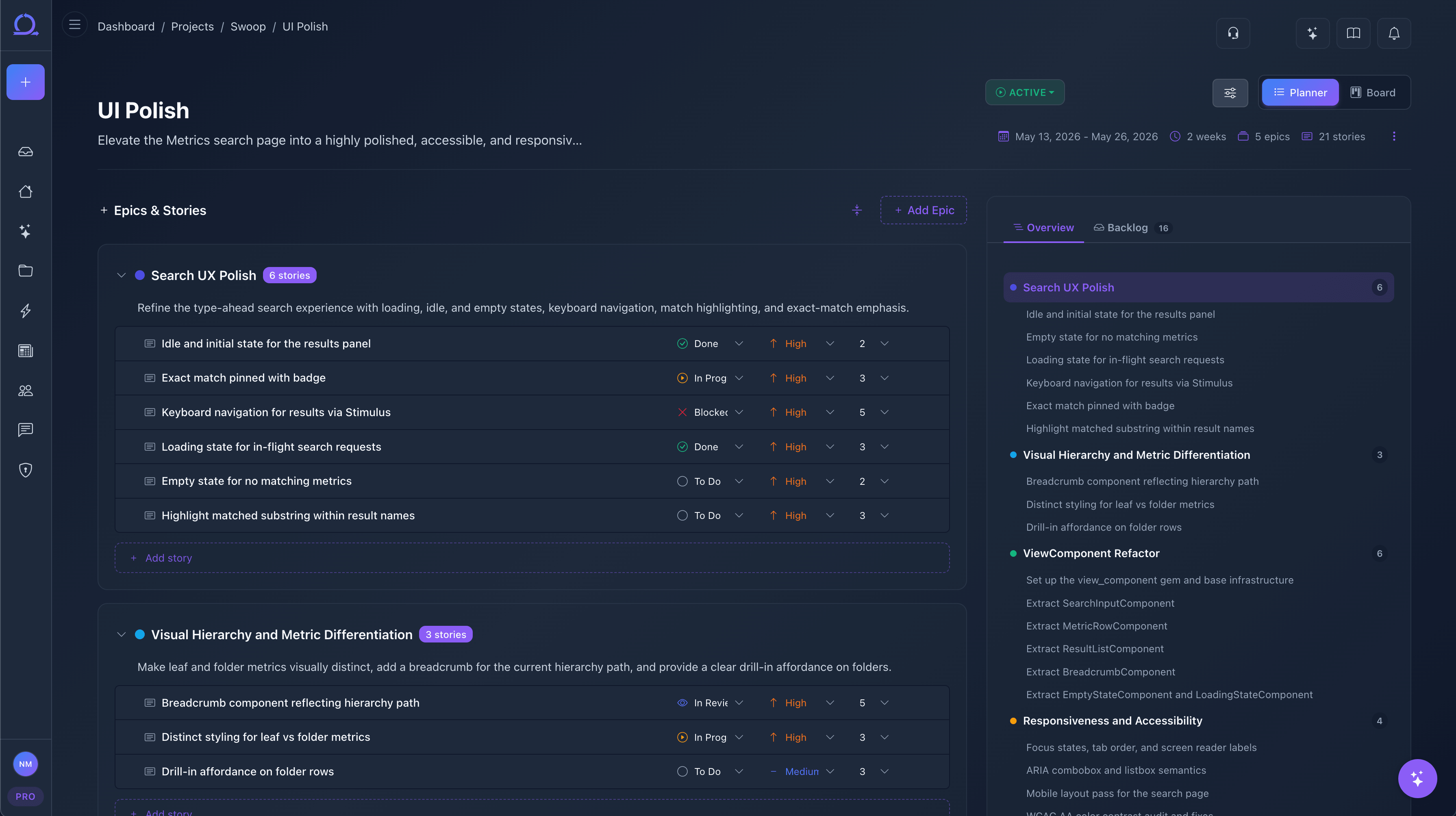The image size is (1456, 816).
Task: Click Done status circle of Loading state story
Action: point(682,447)
